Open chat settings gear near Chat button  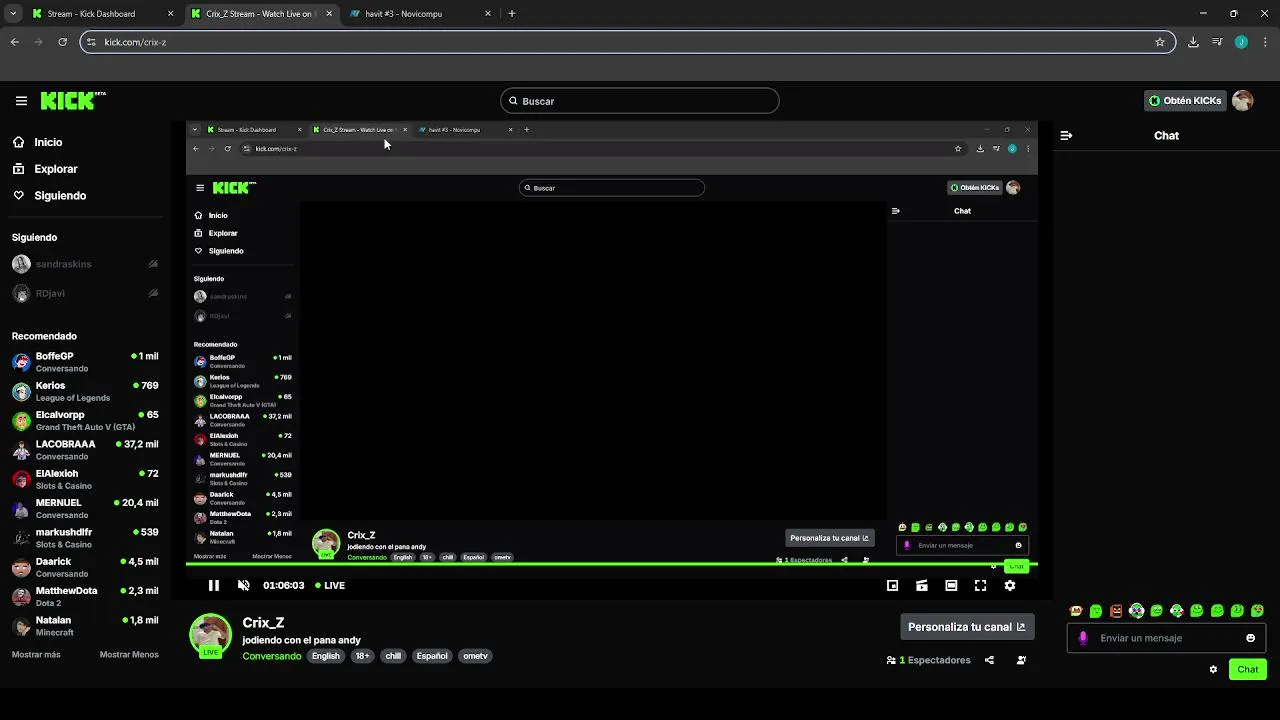click(x=1213, y=670)
